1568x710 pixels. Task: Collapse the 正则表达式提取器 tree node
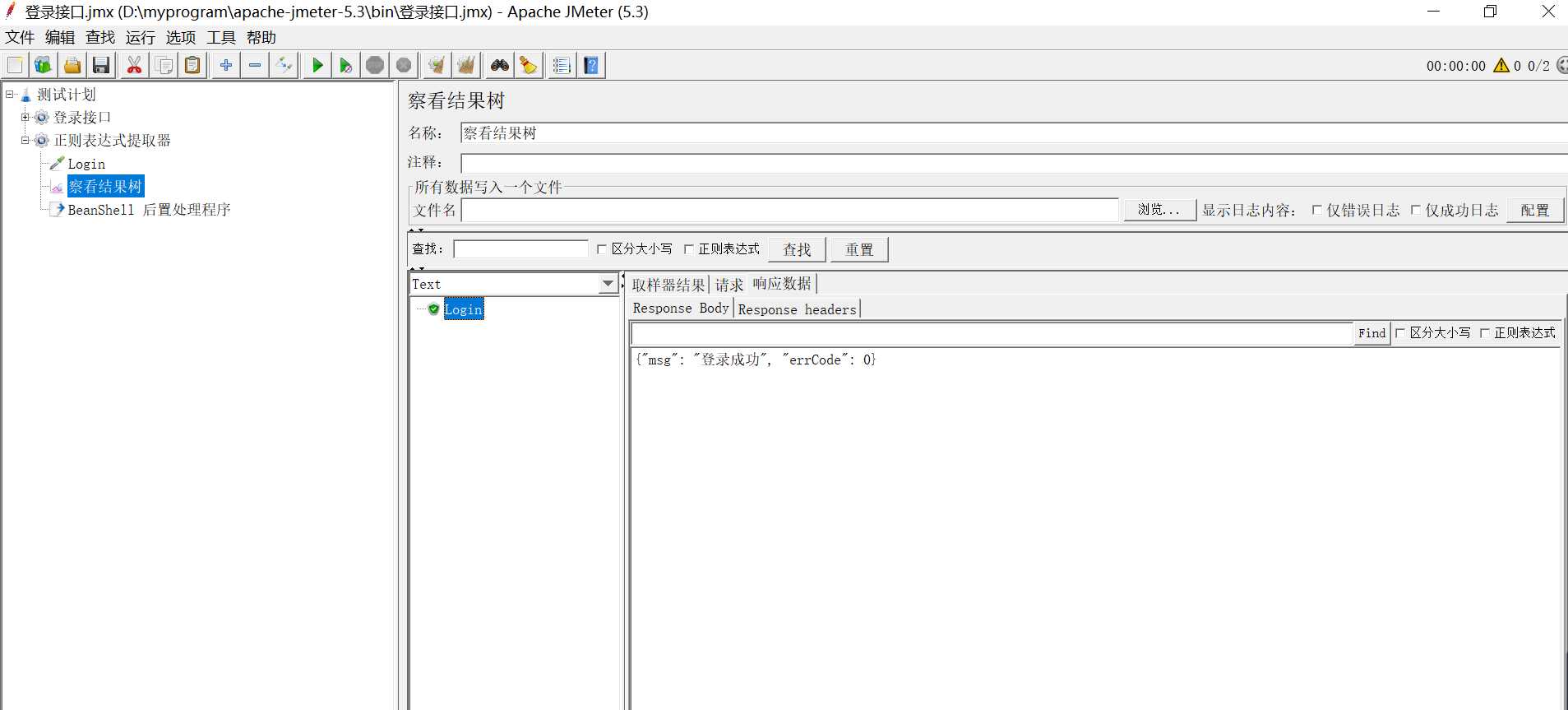25,141
